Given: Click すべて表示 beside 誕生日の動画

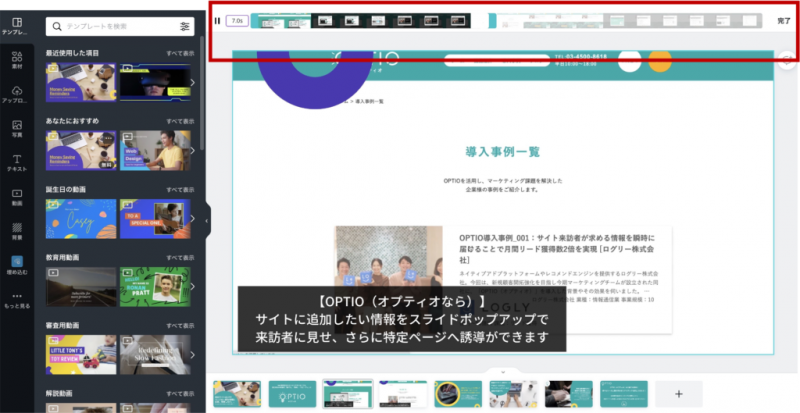Looking at the screenshot, I should point(180,190).
